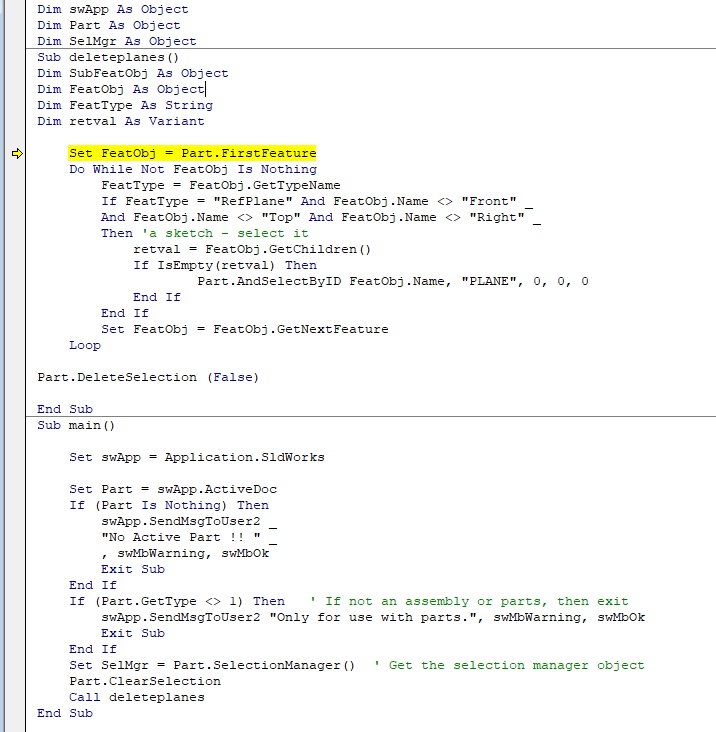716x732 pixels.
Task: Click the Part.AndSelectByID line
Action: pos(393,281)
